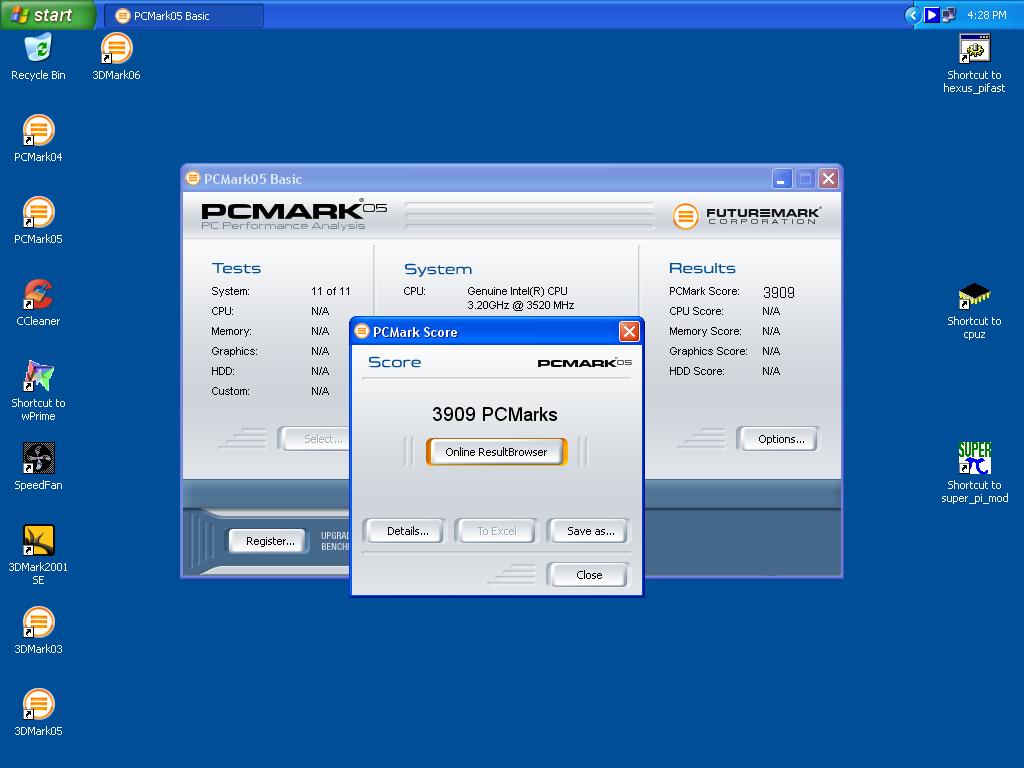This screenshot has height=768, width=1024.
Task: Click the PCMark05 Basic window title icon
Action: (x=193, y=178)
